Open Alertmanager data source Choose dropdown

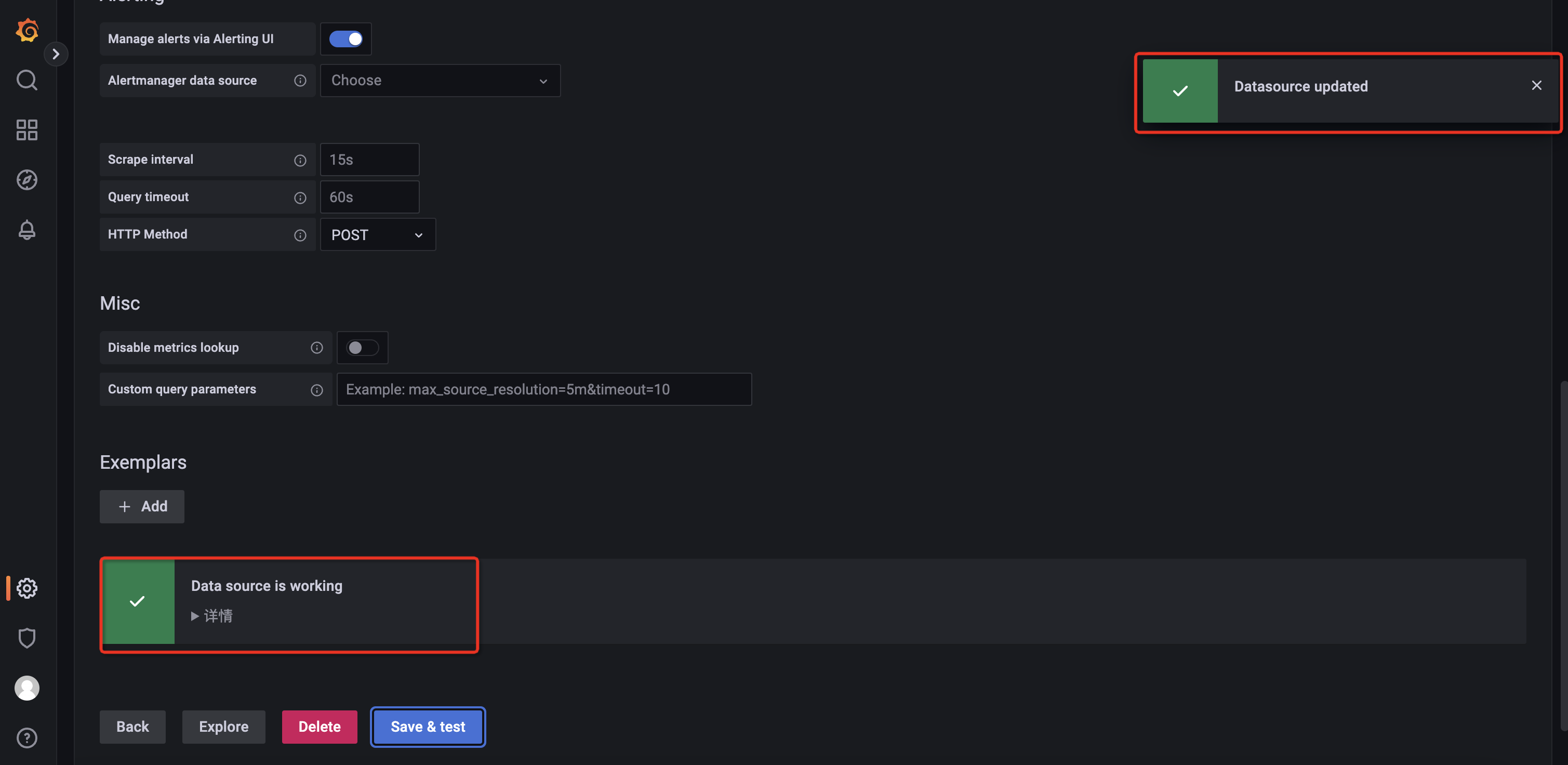pyautogui.click(x=440, y=81)
